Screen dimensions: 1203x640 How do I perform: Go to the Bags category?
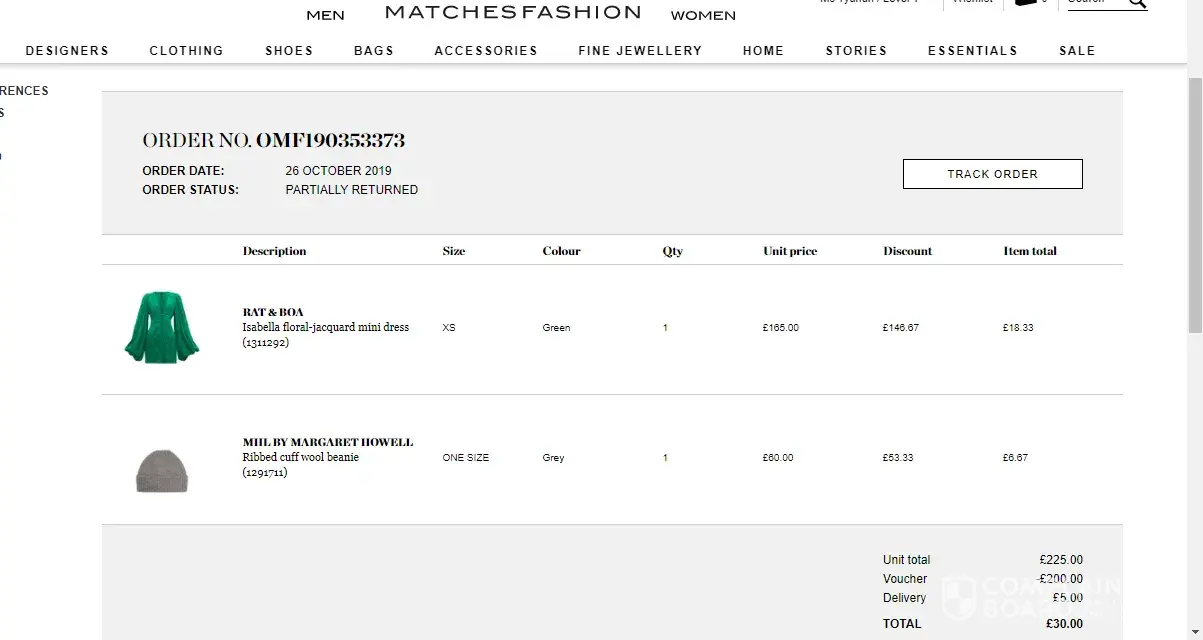pyautogui.click(x=373, y=51)
